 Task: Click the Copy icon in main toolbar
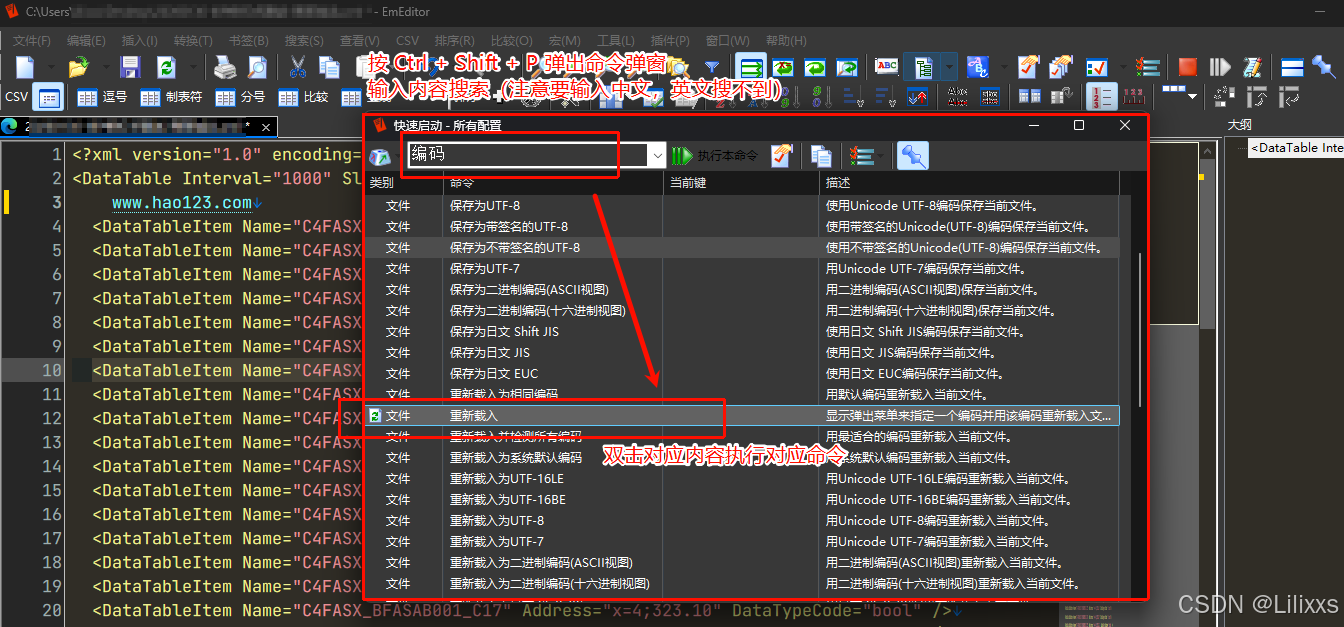tap(329, 68)
